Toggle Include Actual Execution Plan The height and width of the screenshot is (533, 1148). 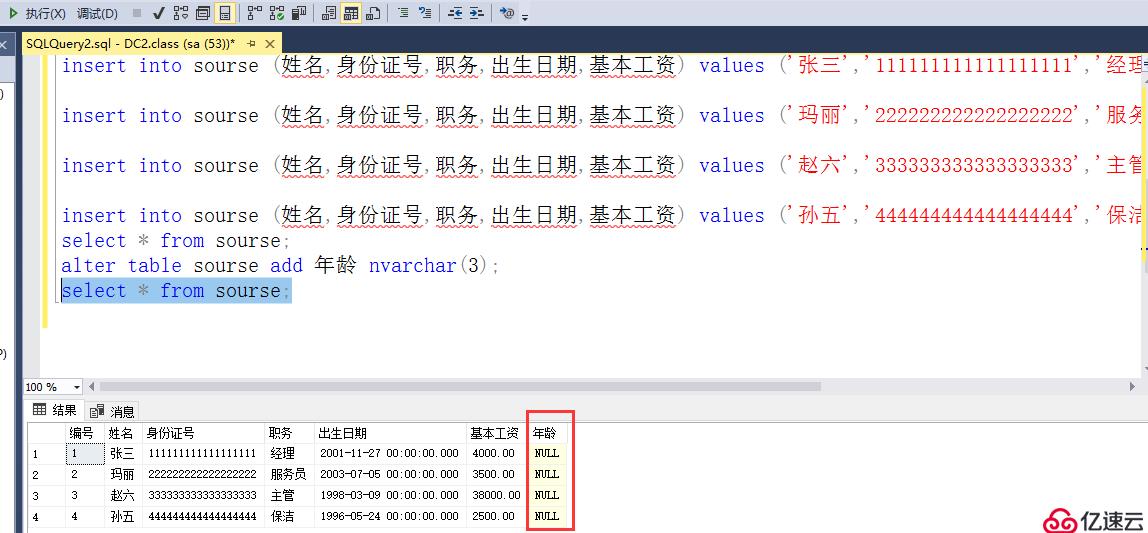(x=254, y=13)
